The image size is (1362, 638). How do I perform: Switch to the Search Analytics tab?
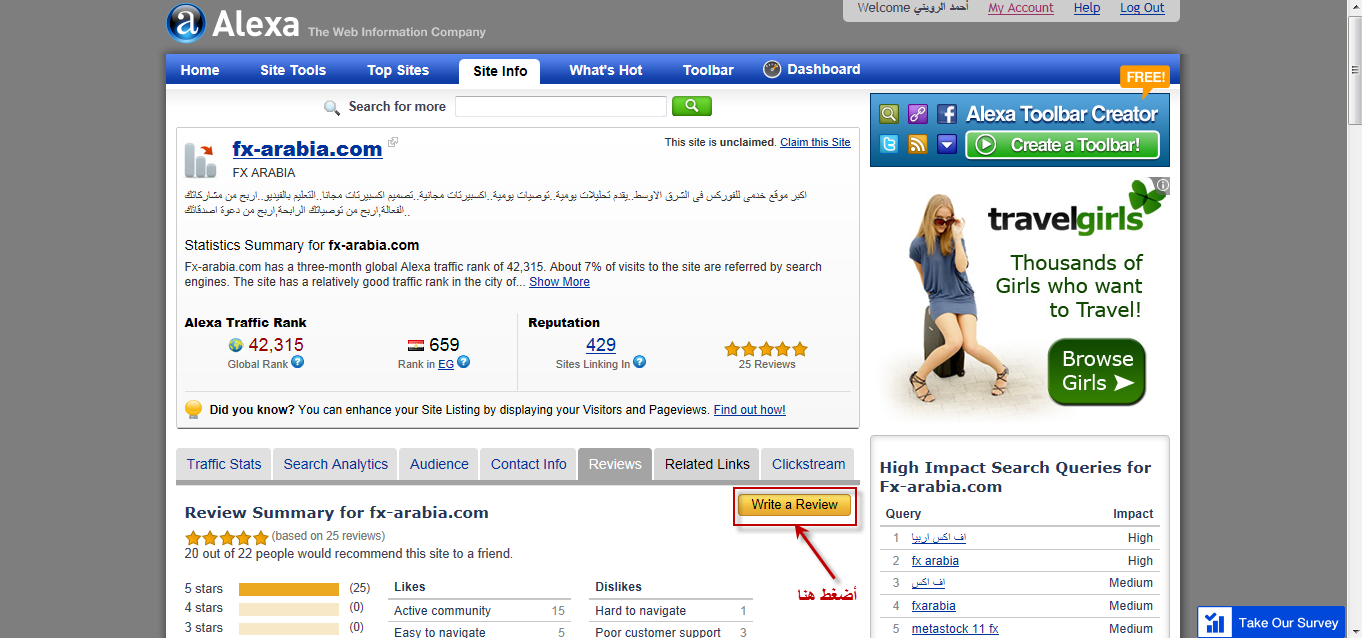point(336,464)
